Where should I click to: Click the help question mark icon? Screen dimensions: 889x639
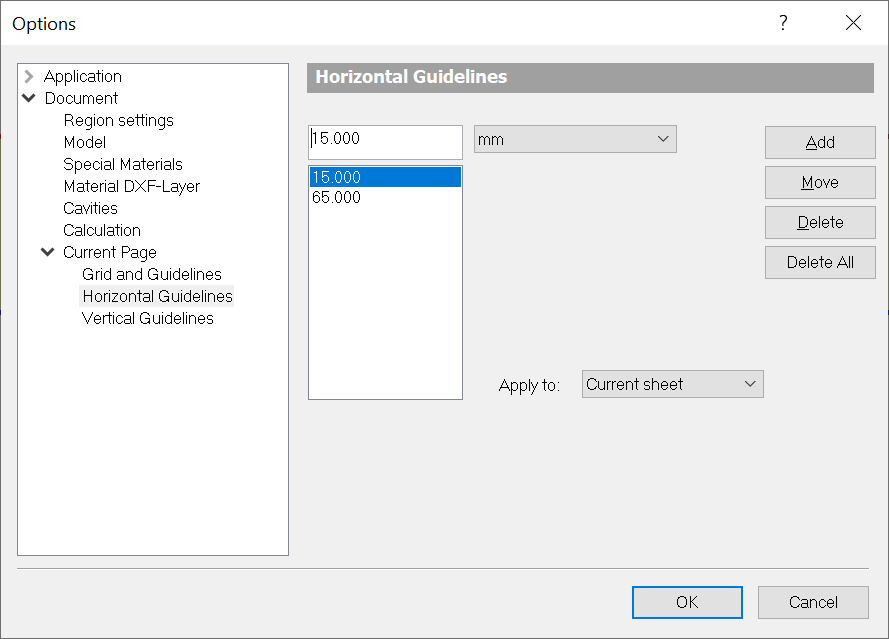pyautogui.click(x=783, y=23)
